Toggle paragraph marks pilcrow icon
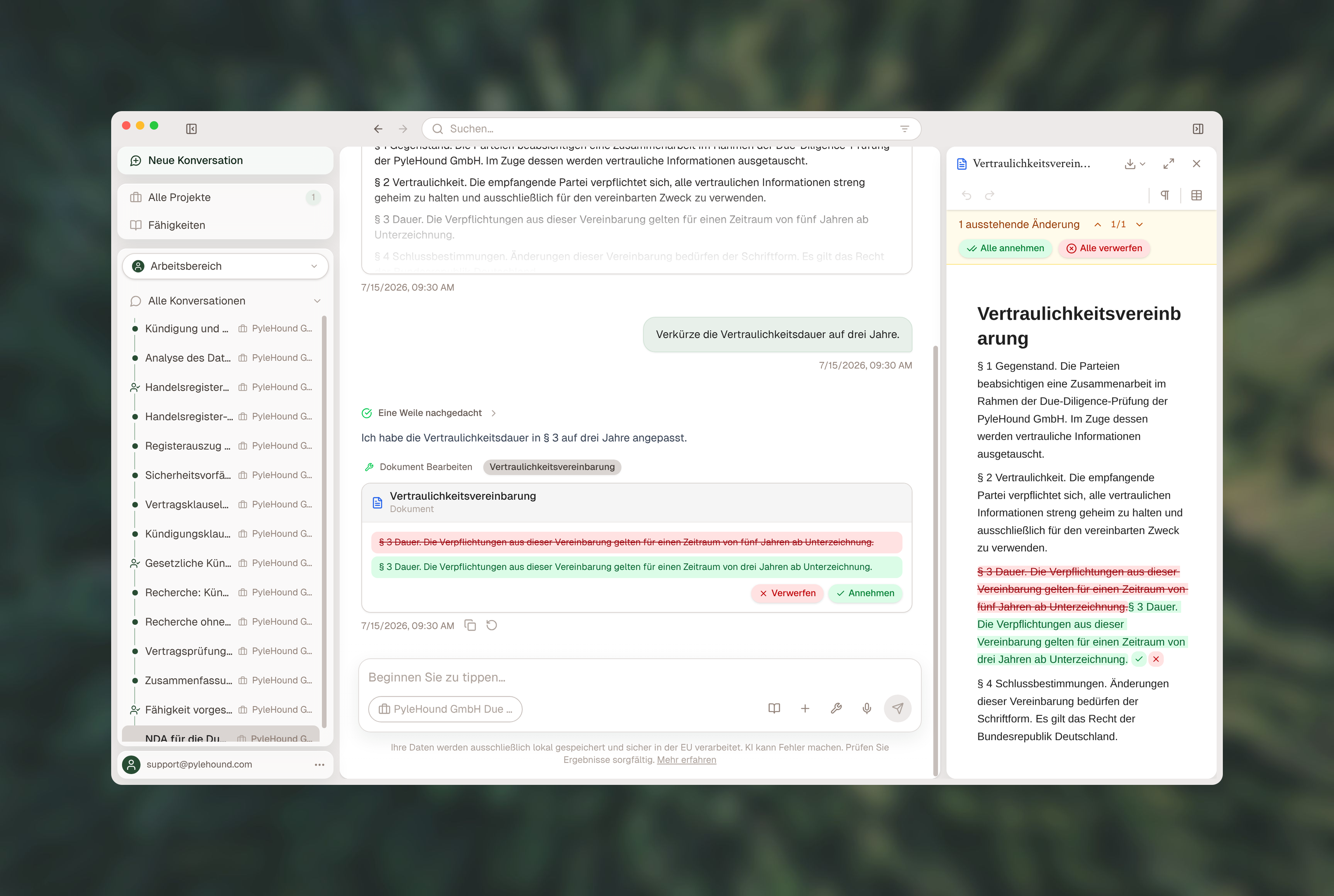This screenshot has width=1334, height=896. pos(1164,196)
